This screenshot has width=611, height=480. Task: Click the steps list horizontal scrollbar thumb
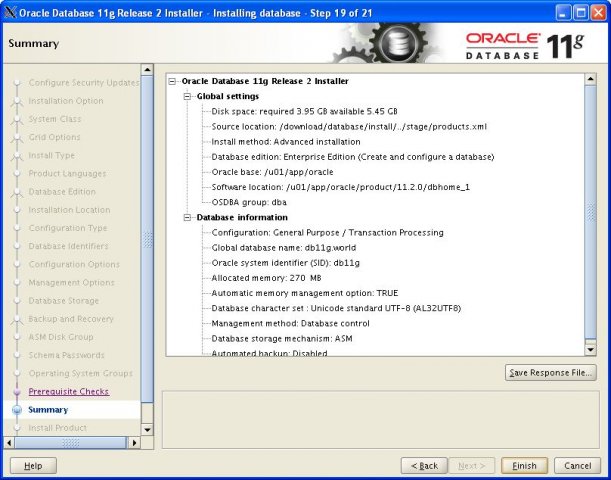pos(71,443)
